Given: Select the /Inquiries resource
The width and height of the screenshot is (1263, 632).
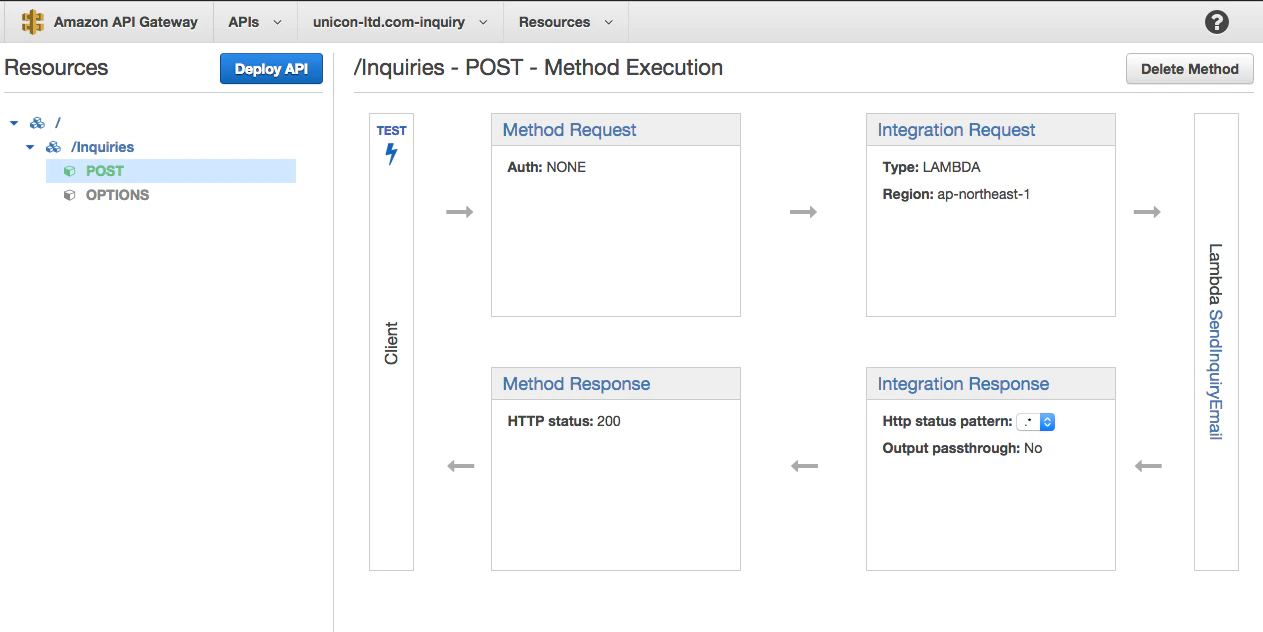Looking at the screenshot, I should (x=102, y=147).
